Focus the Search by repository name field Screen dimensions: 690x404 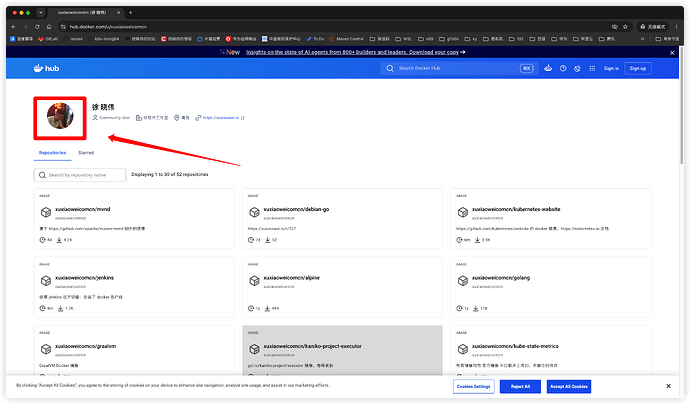(x=80, y=175)
